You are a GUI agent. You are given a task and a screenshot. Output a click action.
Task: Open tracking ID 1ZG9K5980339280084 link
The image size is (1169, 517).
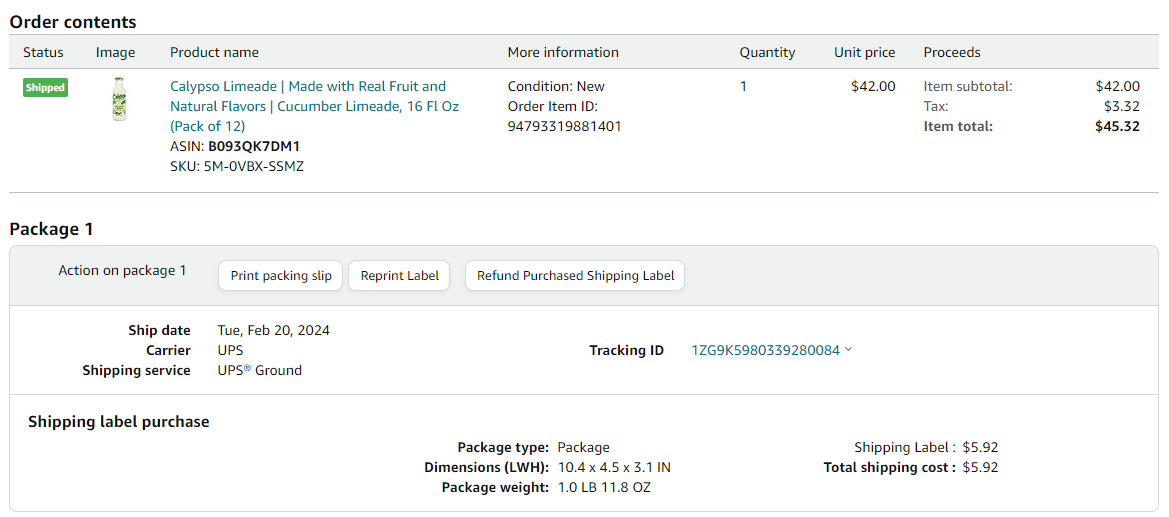pos(766,350)
